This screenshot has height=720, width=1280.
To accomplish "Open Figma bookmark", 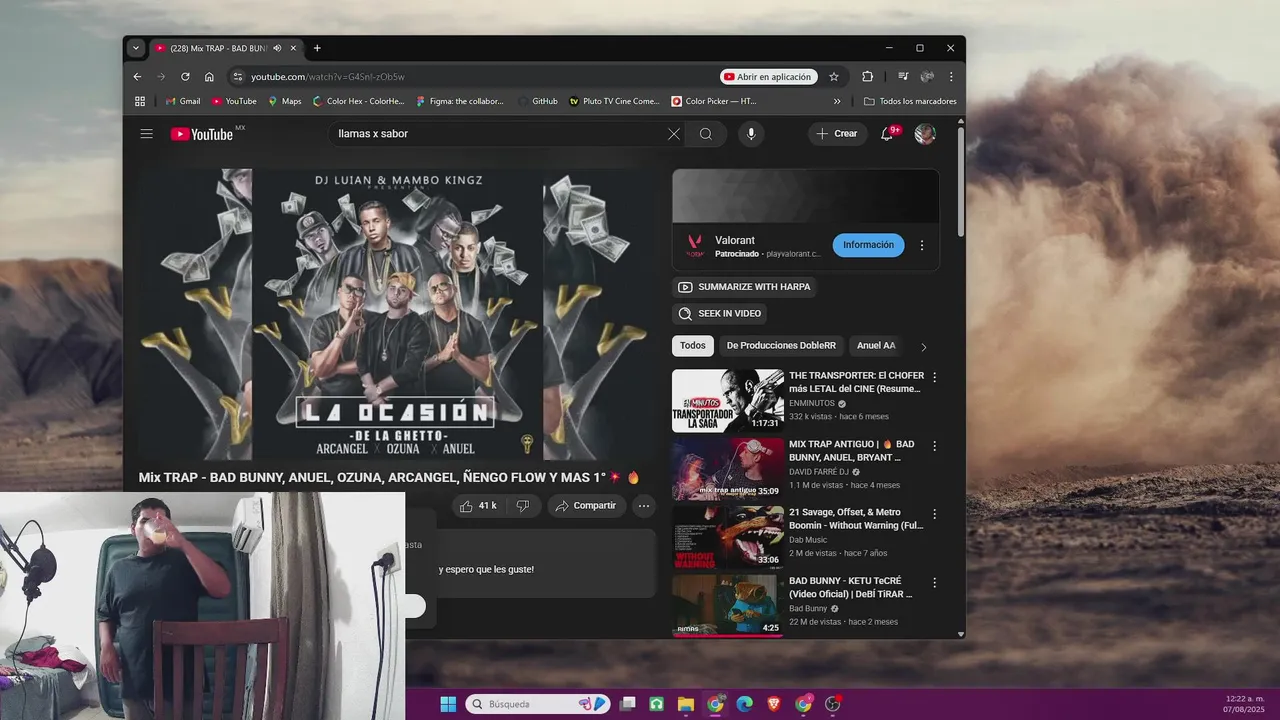I will (459, 101).
